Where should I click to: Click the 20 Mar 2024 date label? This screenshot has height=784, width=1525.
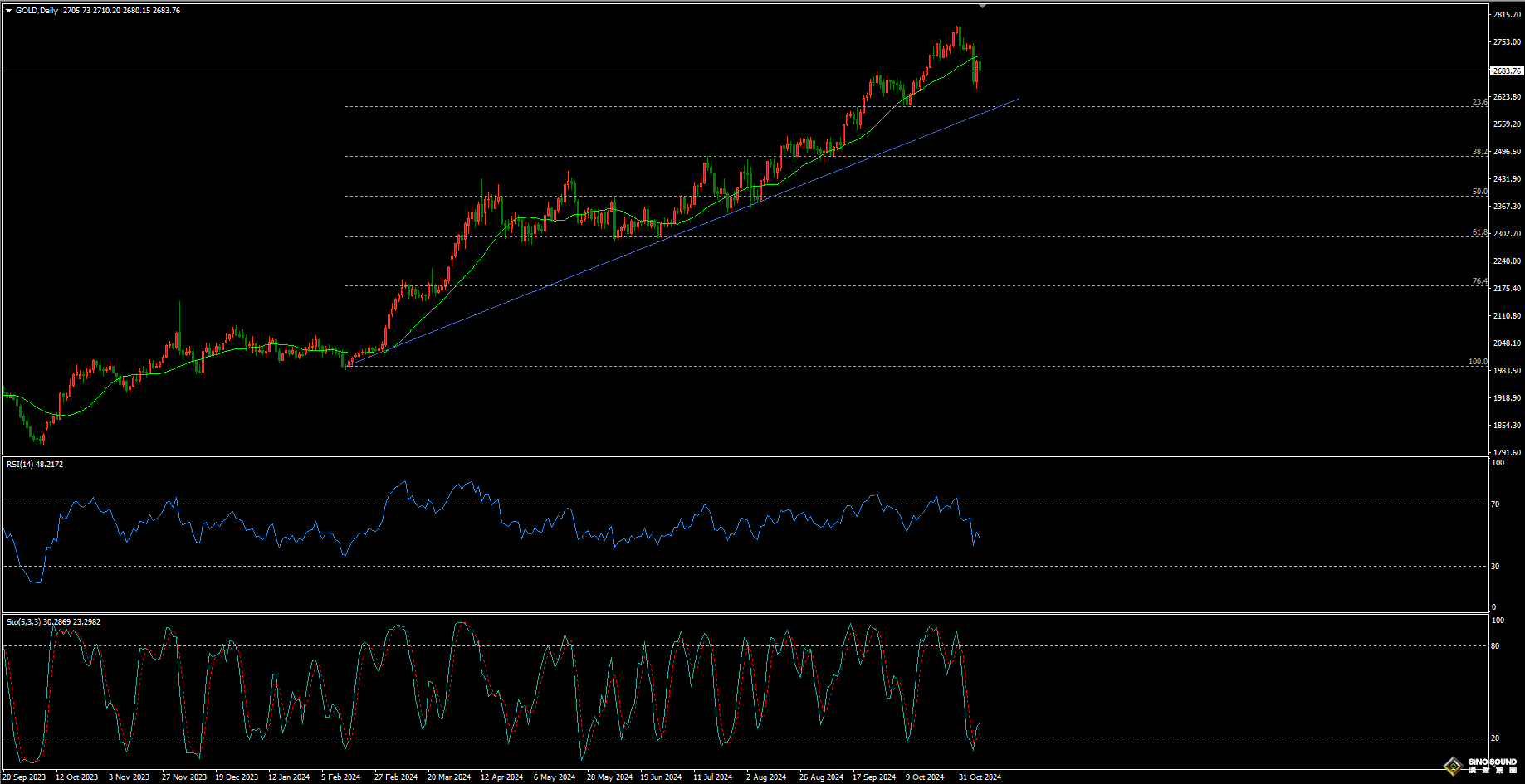[x=449, y=777]
